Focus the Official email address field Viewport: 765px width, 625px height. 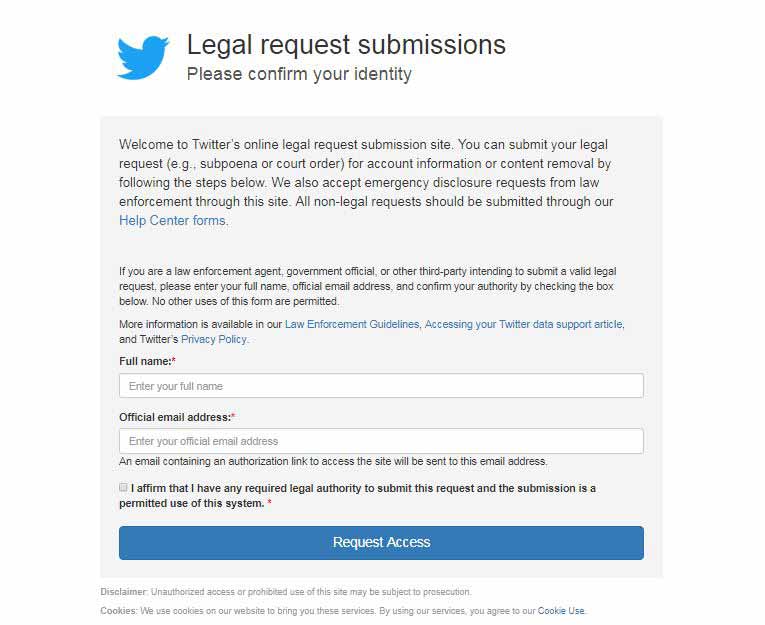point(381,441)
